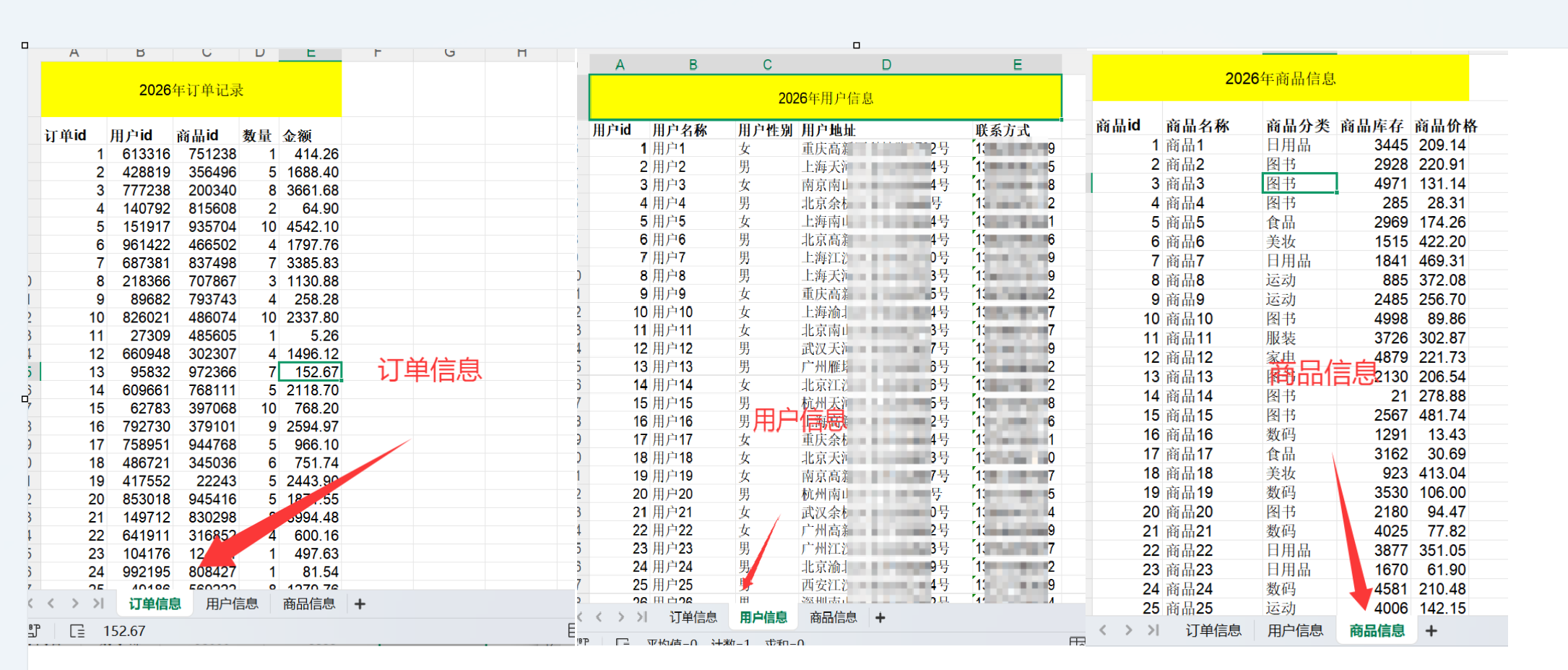Viewport: 1568px width, 670px height.
Task: Select column B header in user info sheet
Action: point(693,64)
